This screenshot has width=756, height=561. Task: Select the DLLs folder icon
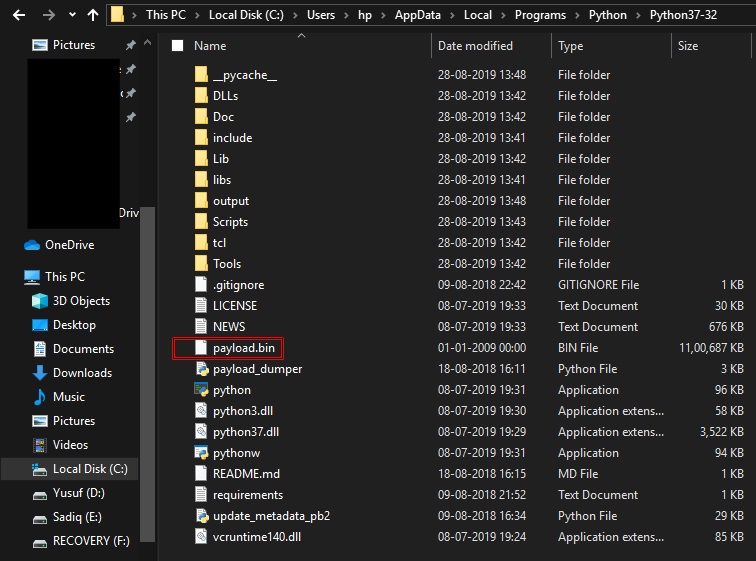point(202,95)
